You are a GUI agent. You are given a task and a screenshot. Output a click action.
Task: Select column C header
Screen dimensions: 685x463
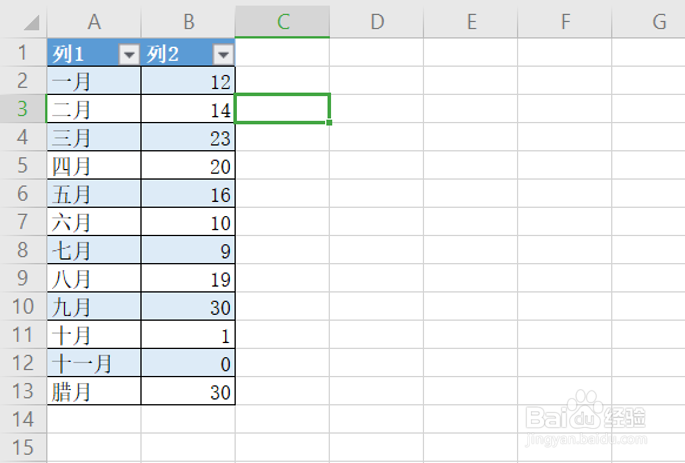283,22
